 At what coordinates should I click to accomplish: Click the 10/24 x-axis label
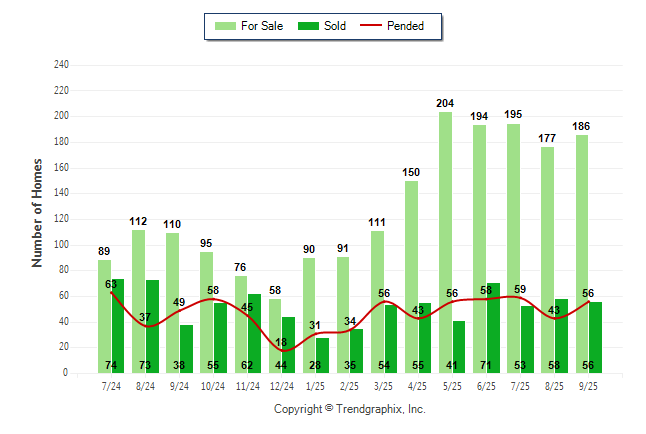point(213,385)
